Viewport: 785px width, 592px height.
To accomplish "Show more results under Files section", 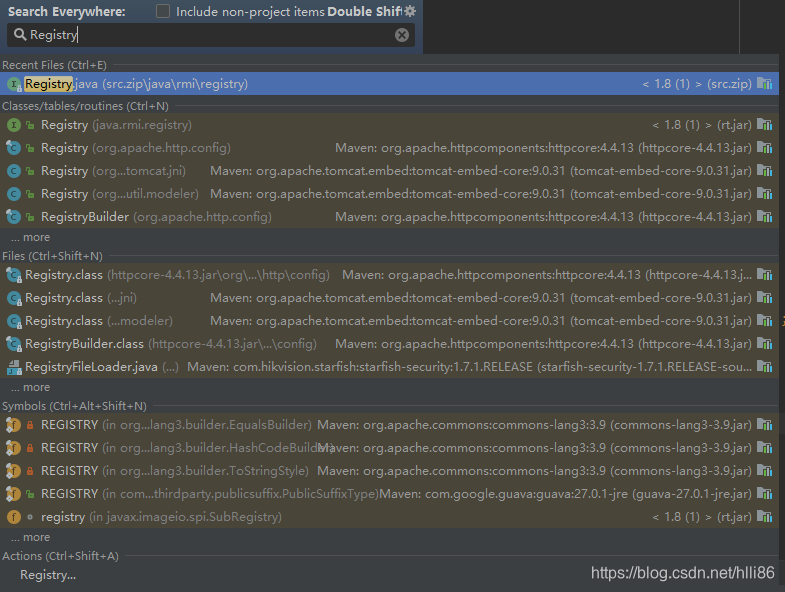I will (x=31, y=388).
